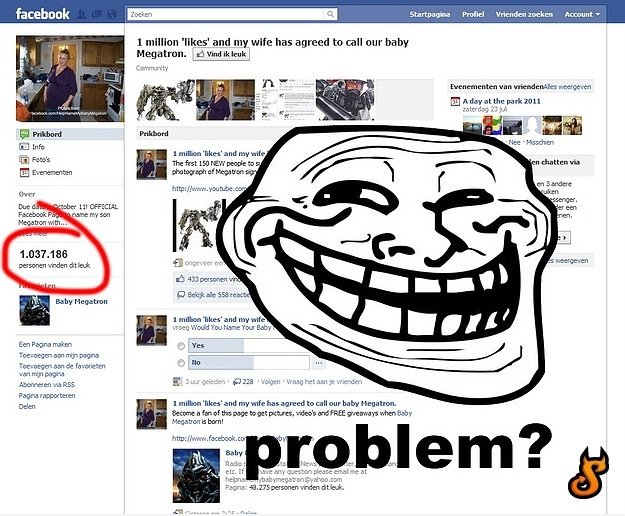The height and width of the screenshot is (516, 625).
Task: Select the Prikbord tab in sidebar
Action: (x=70, y=134)
